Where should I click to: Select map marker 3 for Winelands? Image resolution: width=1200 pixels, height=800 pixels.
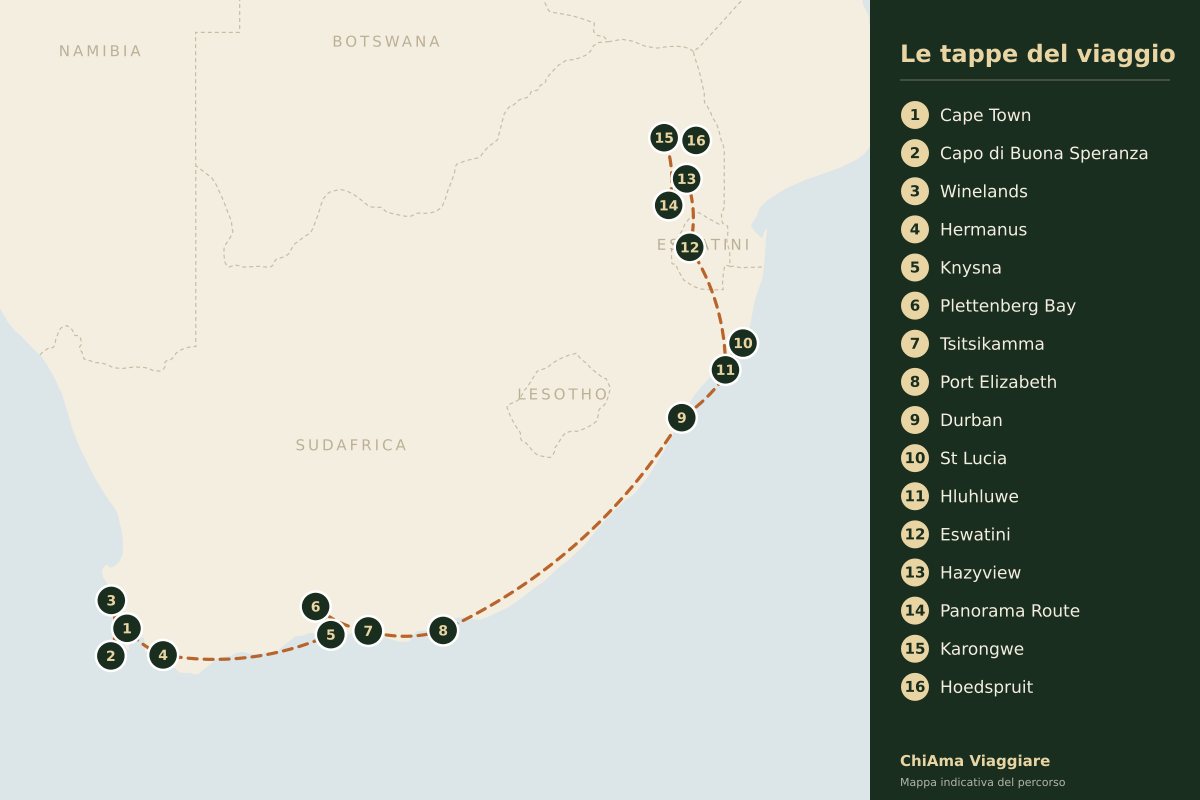tap(111, 601)
